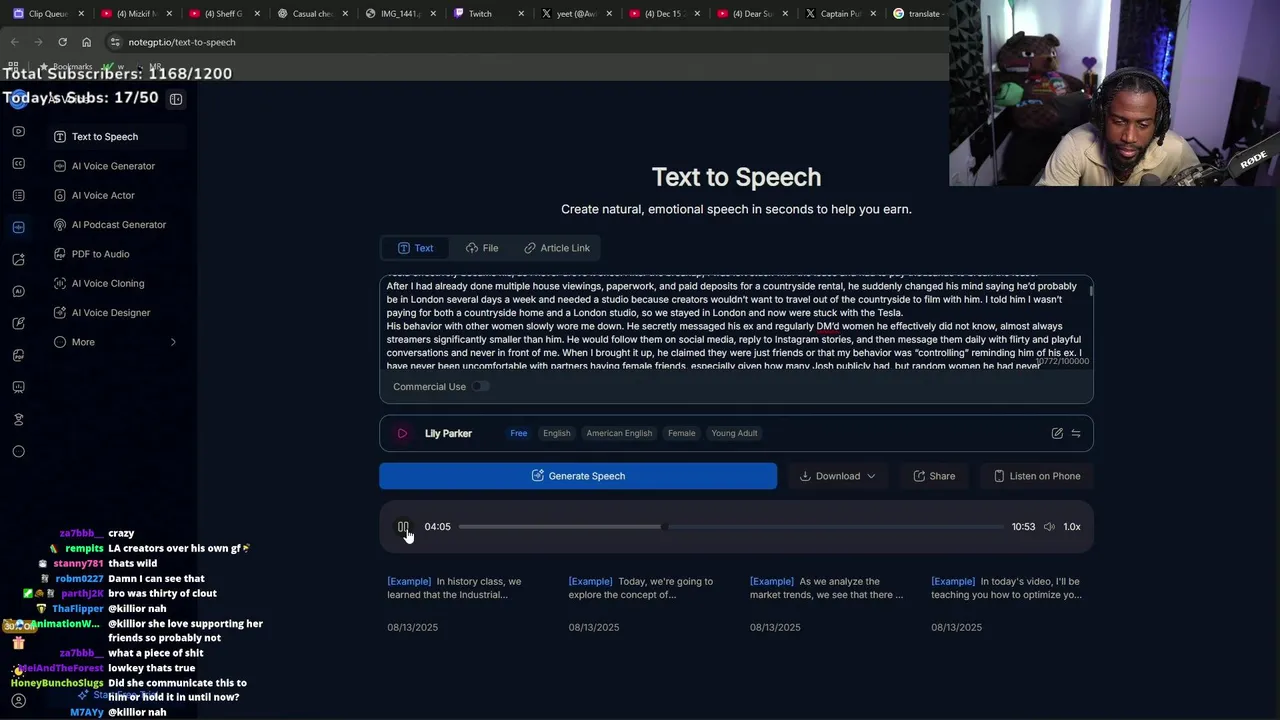Reload the browser page
Image resolution: width=1280 pixels, height=720 pixels.
(62, 42)
